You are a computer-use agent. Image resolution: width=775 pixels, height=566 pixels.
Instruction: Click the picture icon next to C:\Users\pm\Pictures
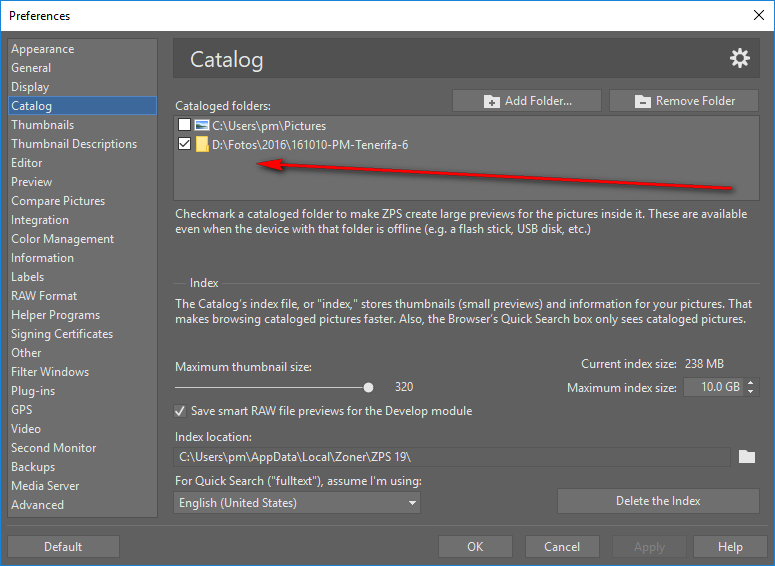(202, 125)
